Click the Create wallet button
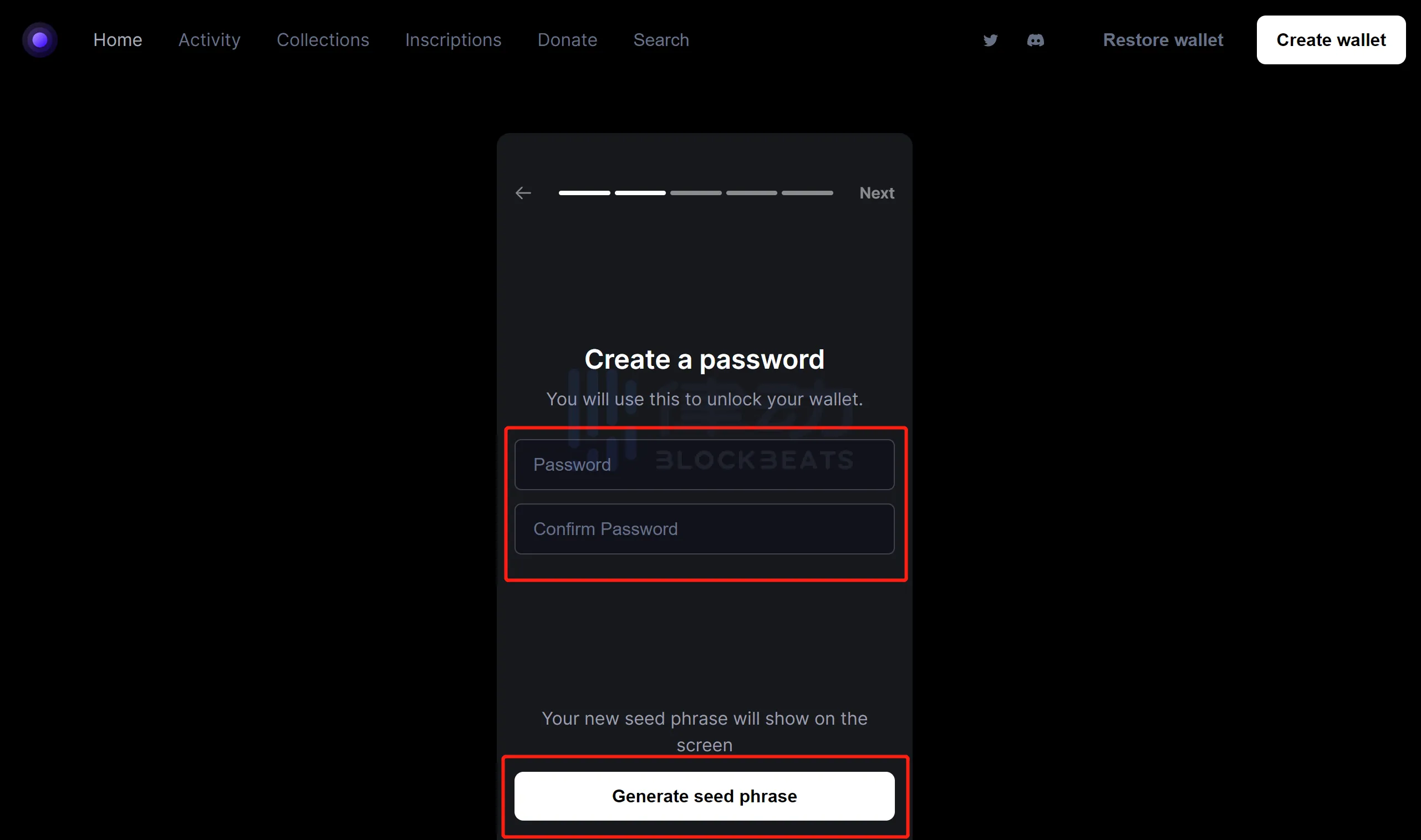The height and width of the screenshot is (840, 1421). pyautogui.click(x=1331, y=40)
